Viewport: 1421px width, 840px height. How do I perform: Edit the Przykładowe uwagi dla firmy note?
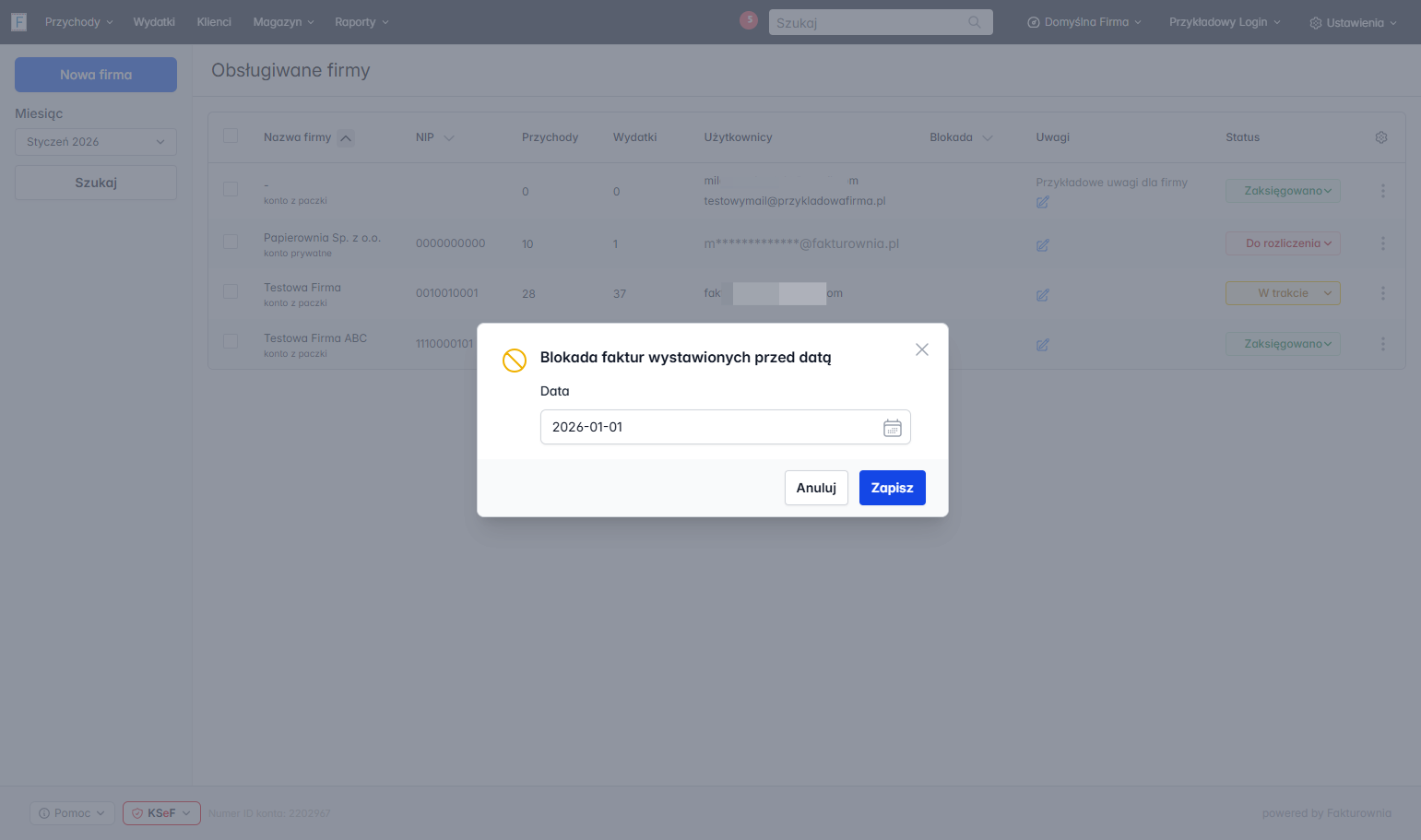1042,202
